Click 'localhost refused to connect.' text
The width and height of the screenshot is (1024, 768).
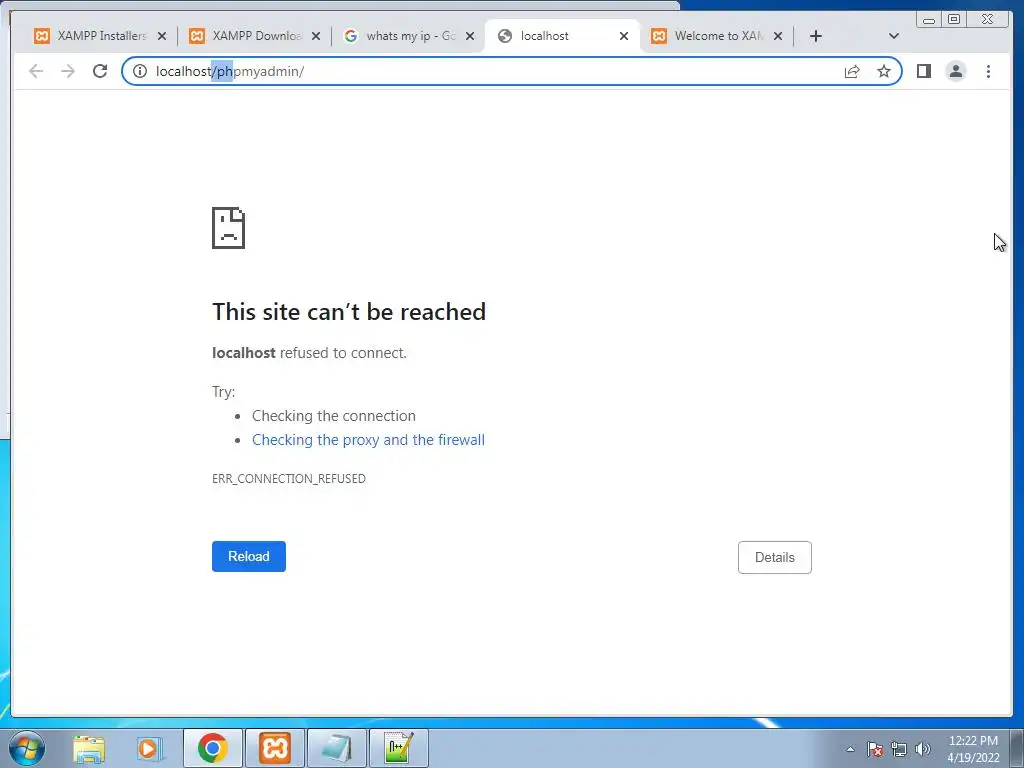pos(310,353)
